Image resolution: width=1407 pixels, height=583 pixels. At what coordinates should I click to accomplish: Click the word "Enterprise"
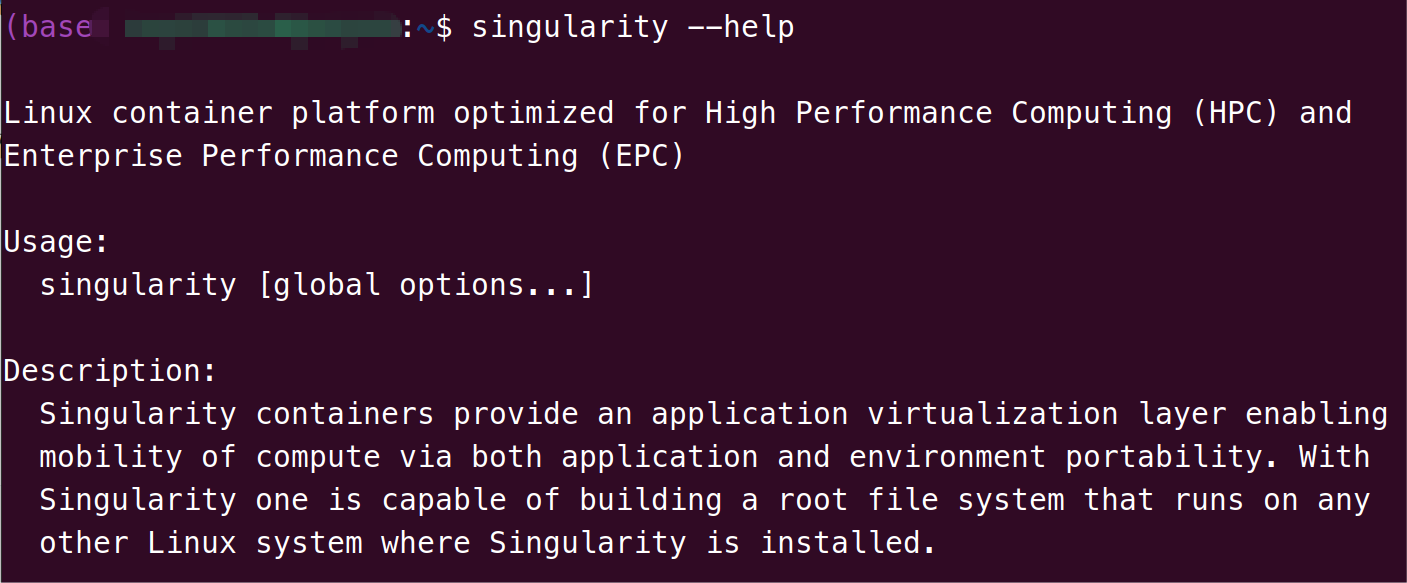[93, 156]
